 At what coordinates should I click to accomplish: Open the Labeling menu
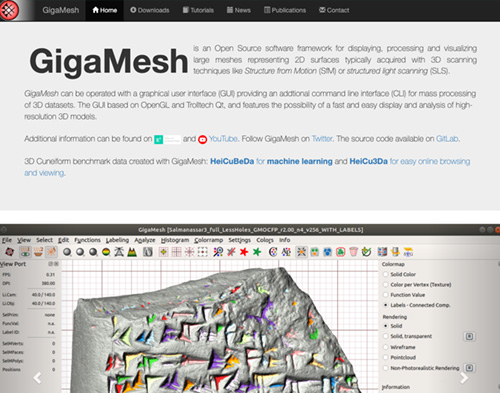(117, 240)
